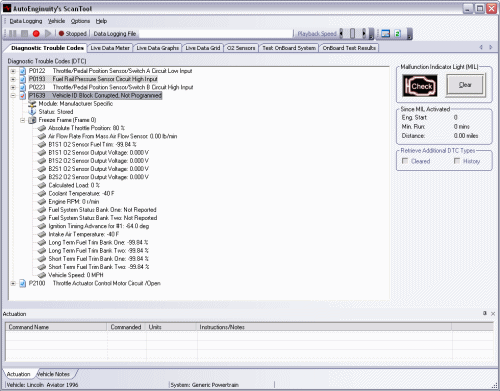Click the Clear MIL button

coord(465,85)
